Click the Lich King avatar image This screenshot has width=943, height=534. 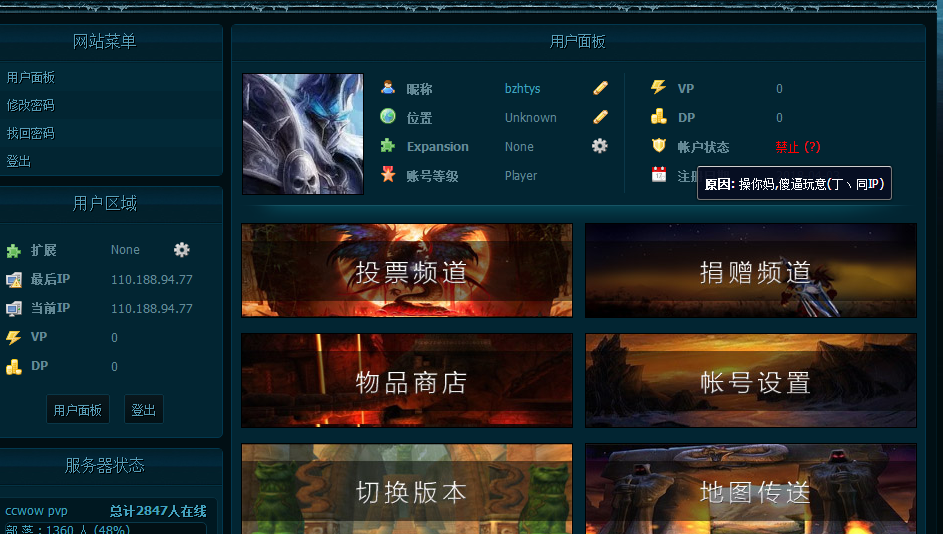point(303,134)
